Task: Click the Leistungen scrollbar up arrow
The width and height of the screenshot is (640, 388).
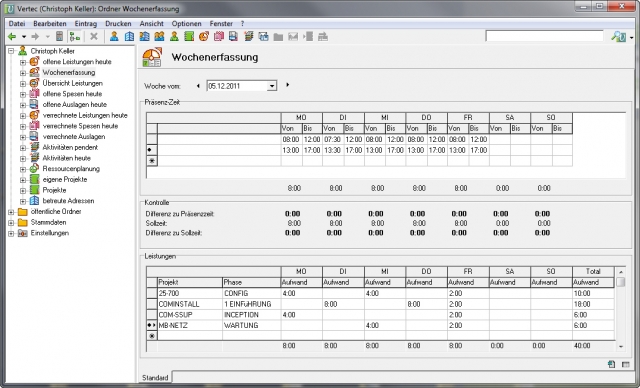Action: point(621,272)
